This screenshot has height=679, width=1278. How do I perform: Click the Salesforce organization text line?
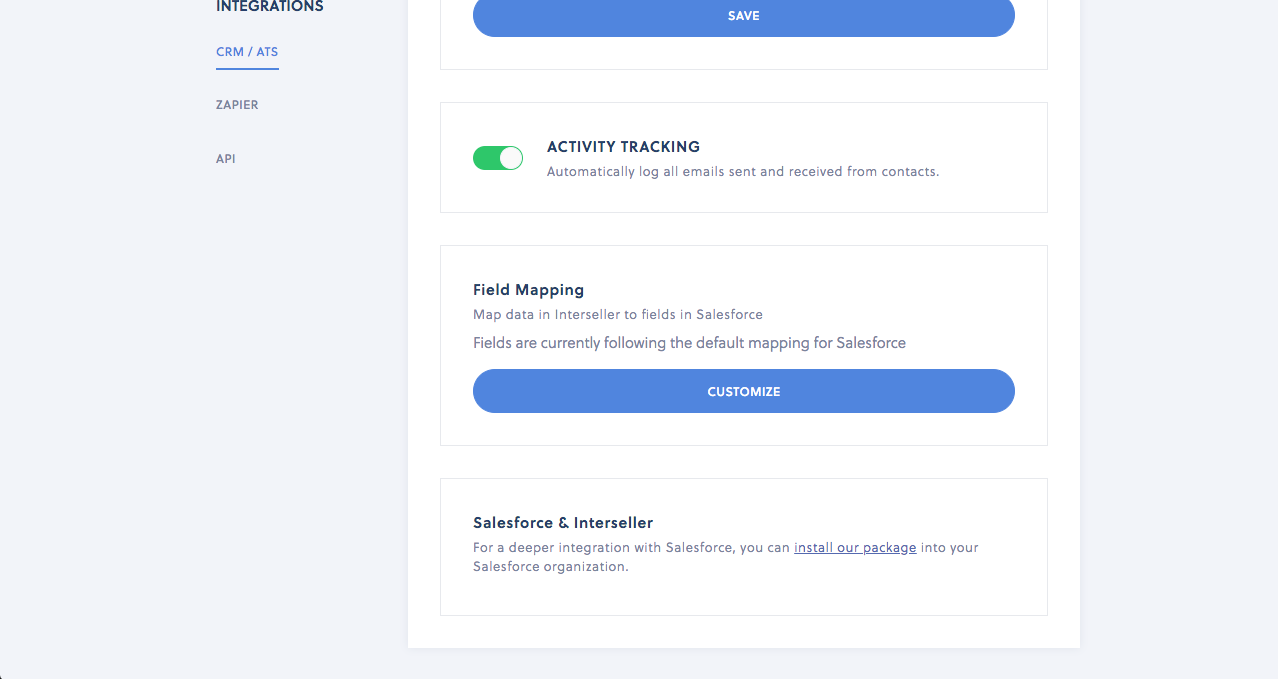pos(550,567)
